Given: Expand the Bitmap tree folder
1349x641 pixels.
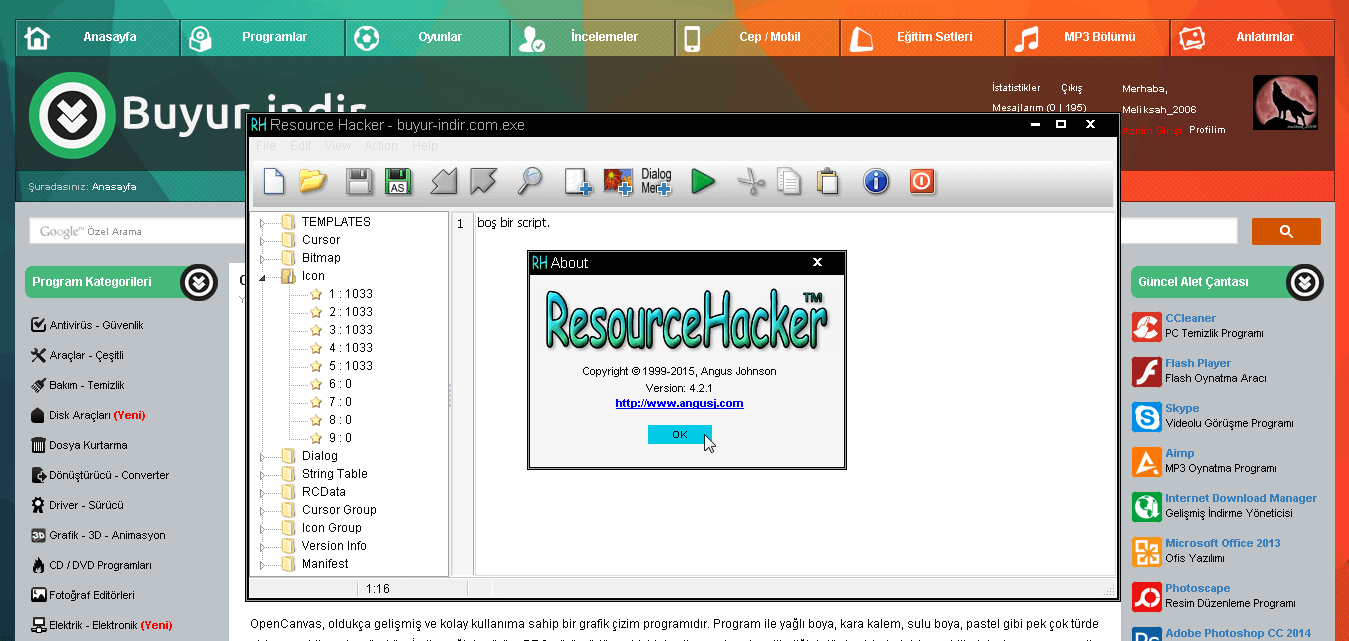Looking at the screenshot, I should point(262,258).
